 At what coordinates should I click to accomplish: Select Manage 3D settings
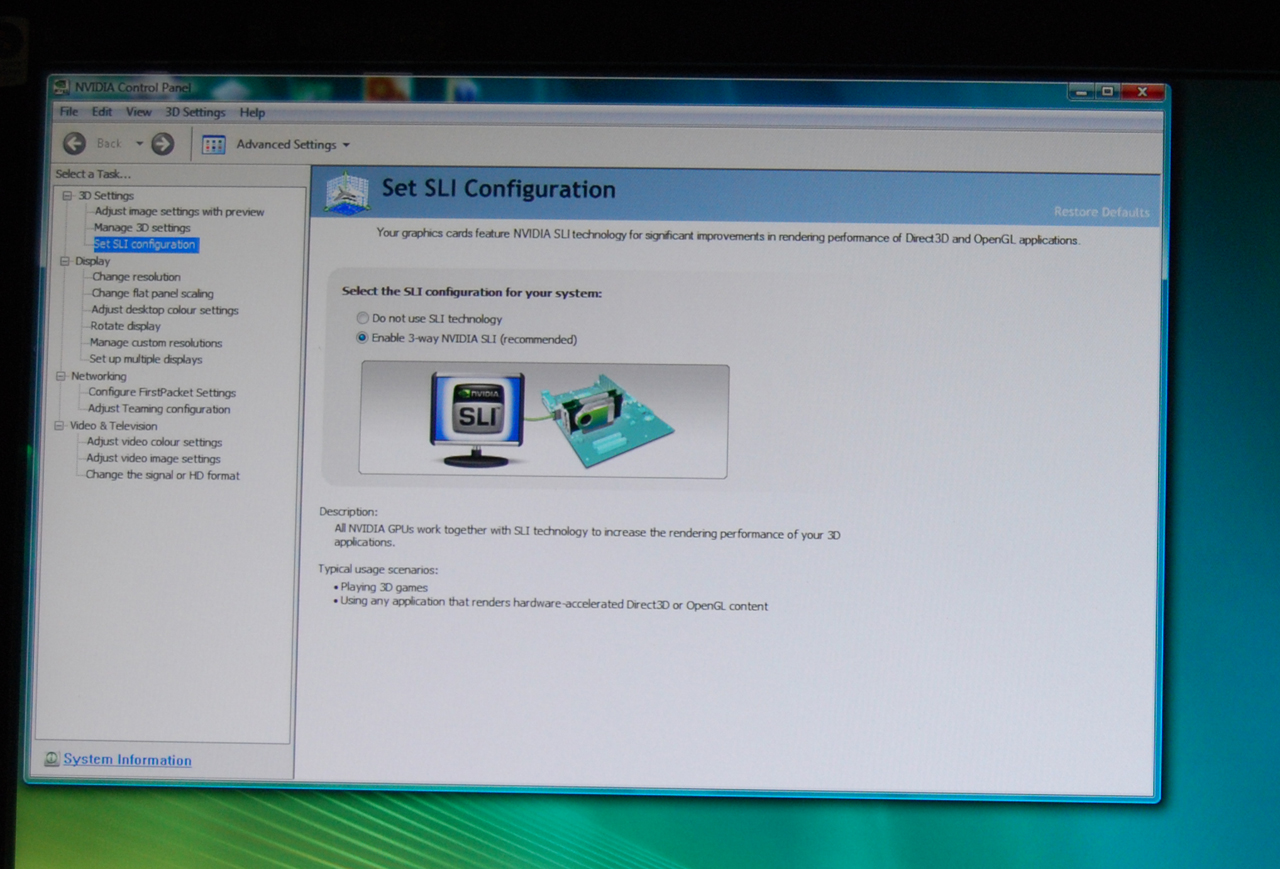tap(142, 228)
